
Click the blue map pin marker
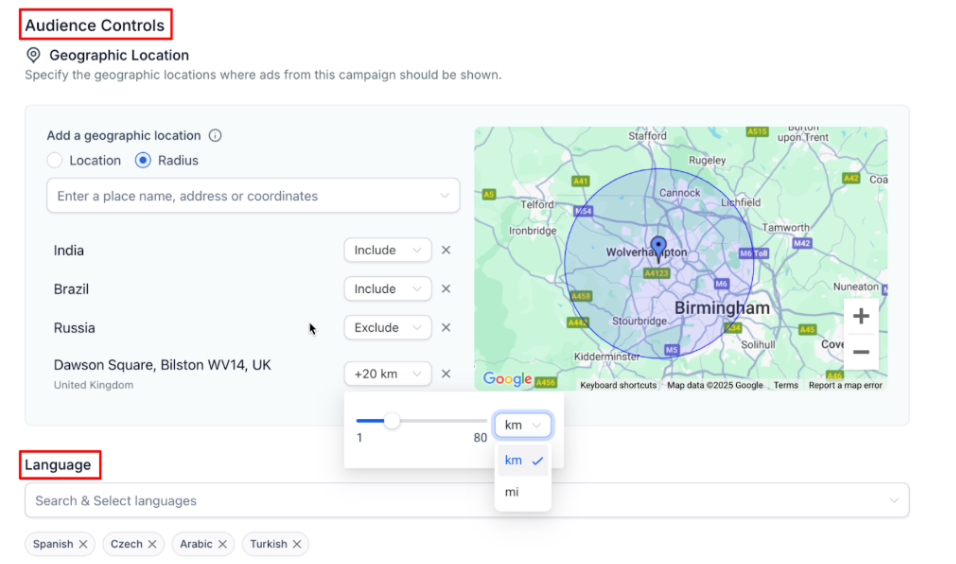[x=658, y=247]
